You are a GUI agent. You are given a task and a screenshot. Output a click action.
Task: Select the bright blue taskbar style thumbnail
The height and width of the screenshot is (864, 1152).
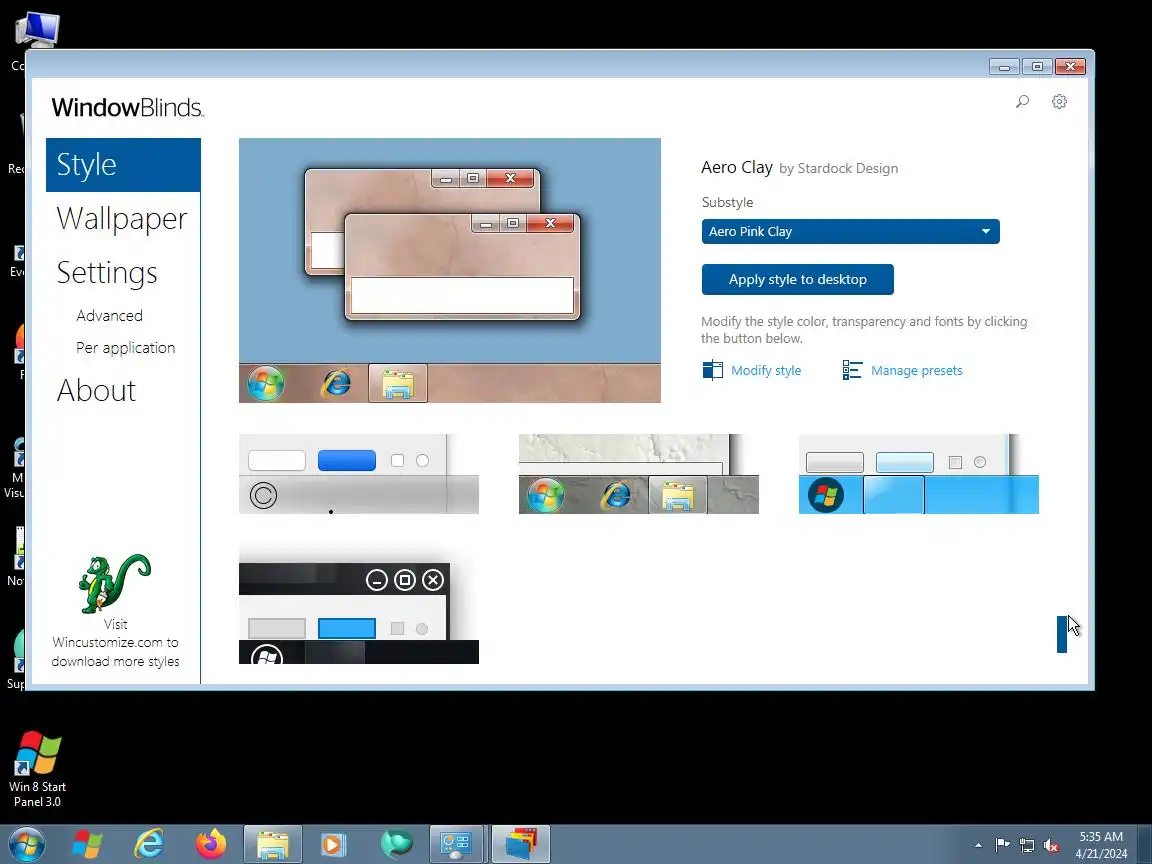pos(918,474)
